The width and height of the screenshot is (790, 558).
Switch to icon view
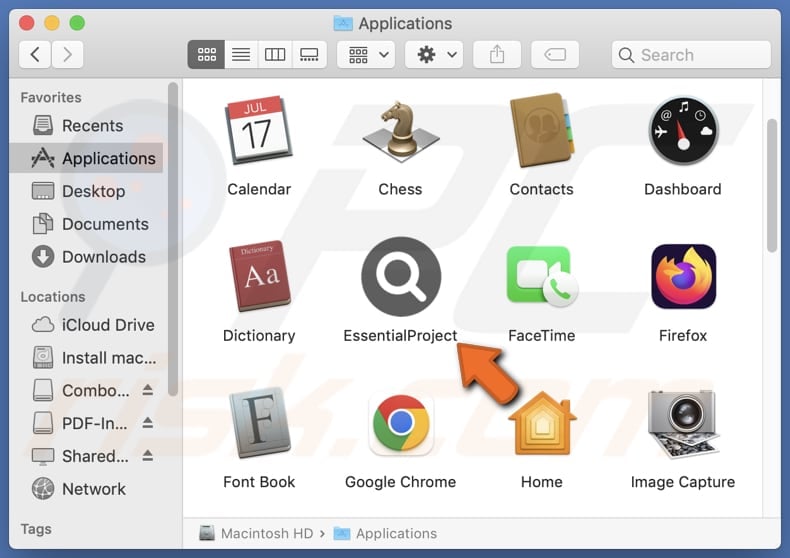(207, 54)
